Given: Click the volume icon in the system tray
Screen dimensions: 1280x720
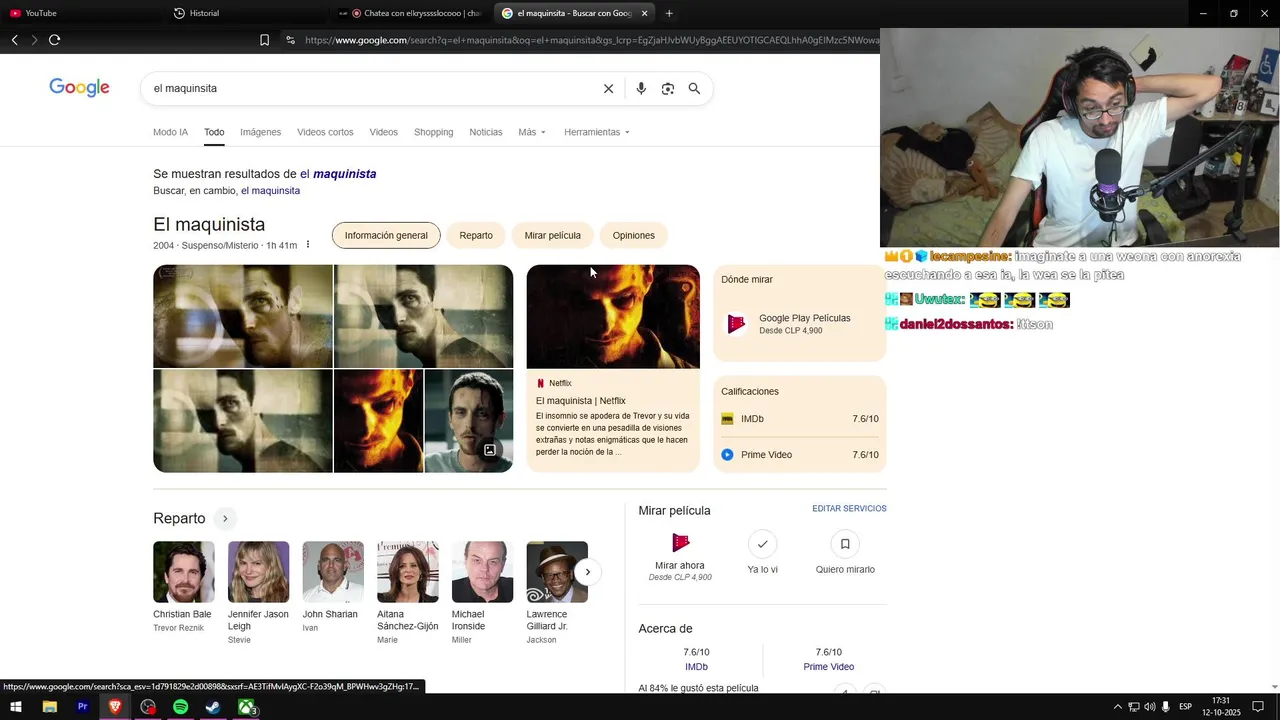Looking at the screenshot, I should point(1149,707).
